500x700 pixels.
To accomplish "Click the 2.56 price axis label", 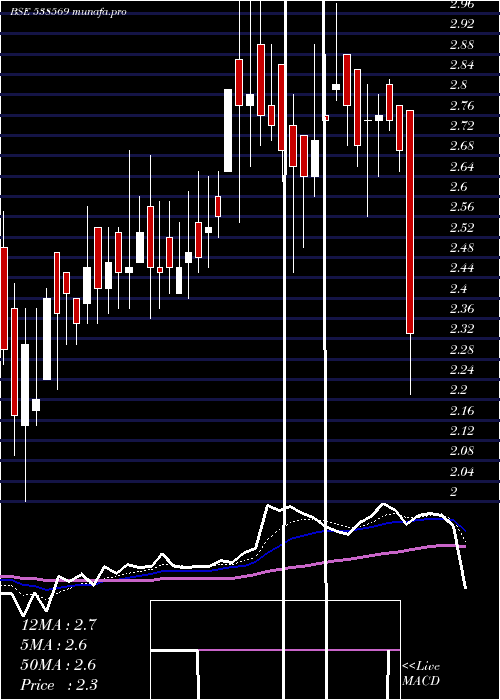I will pyautogui.click(x=462, y=207).
